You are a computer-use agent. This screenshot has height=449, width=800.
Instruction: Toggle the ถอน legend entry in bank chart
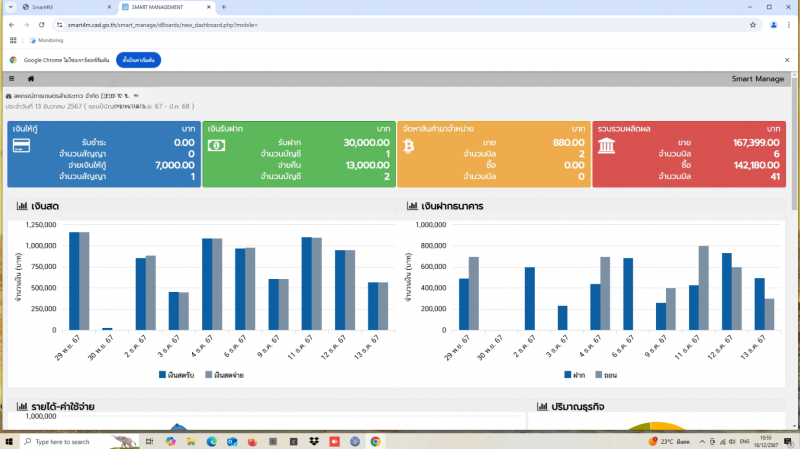click(x=606, y=375)
